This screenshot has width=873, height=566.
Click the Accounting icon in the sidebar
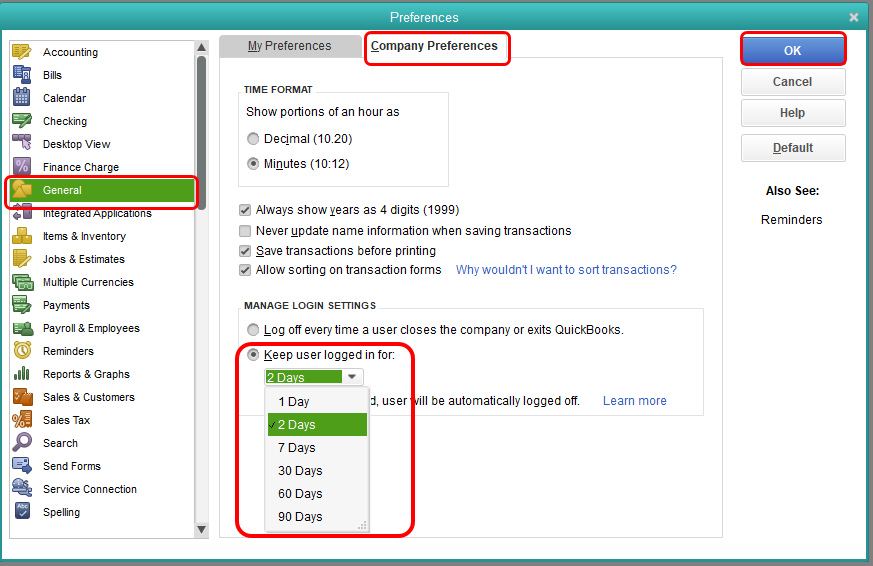click(x=22, y=52)
